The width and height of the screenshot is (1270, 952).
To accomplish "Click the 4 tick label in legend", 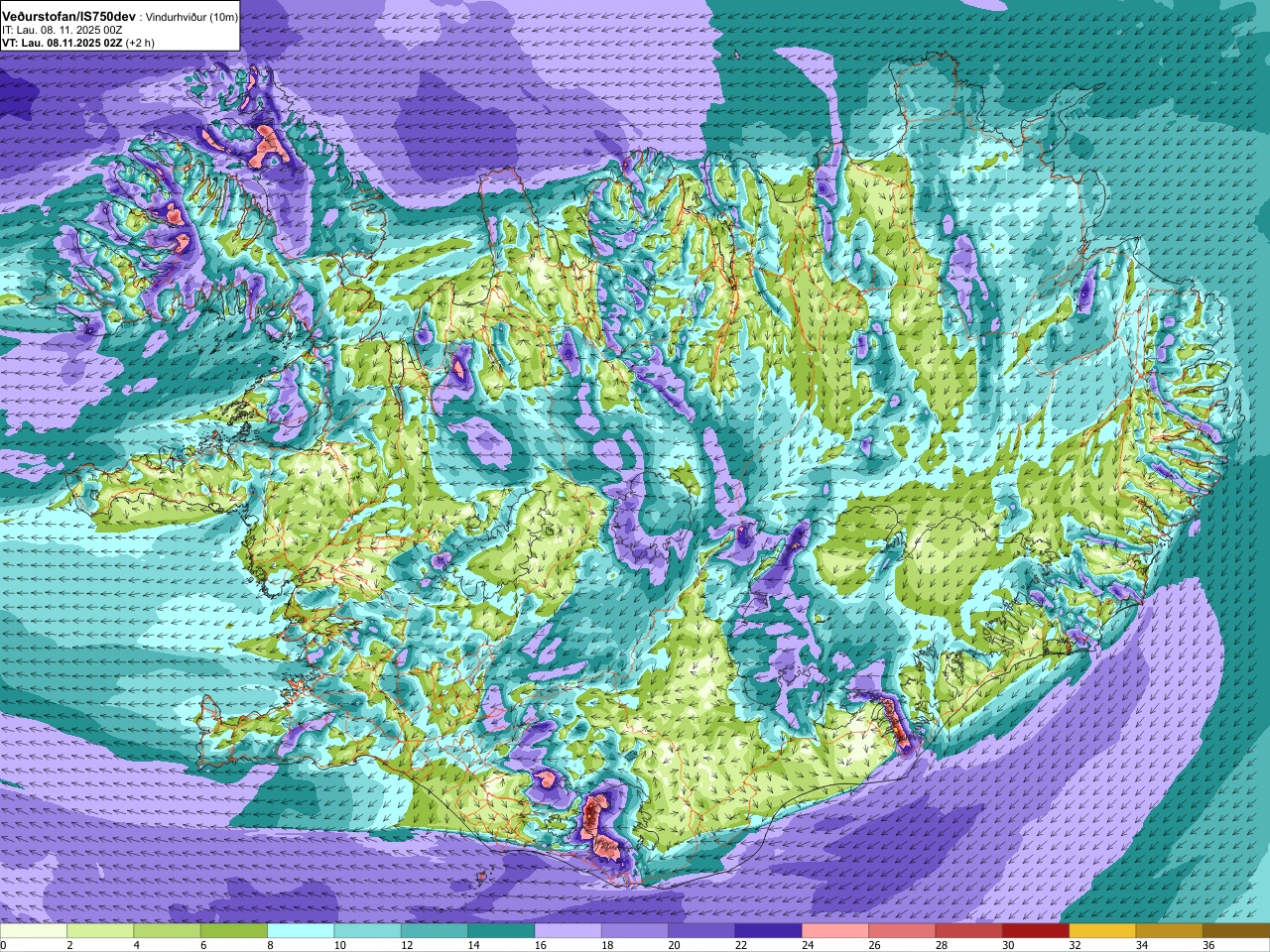I will [135, 945].
